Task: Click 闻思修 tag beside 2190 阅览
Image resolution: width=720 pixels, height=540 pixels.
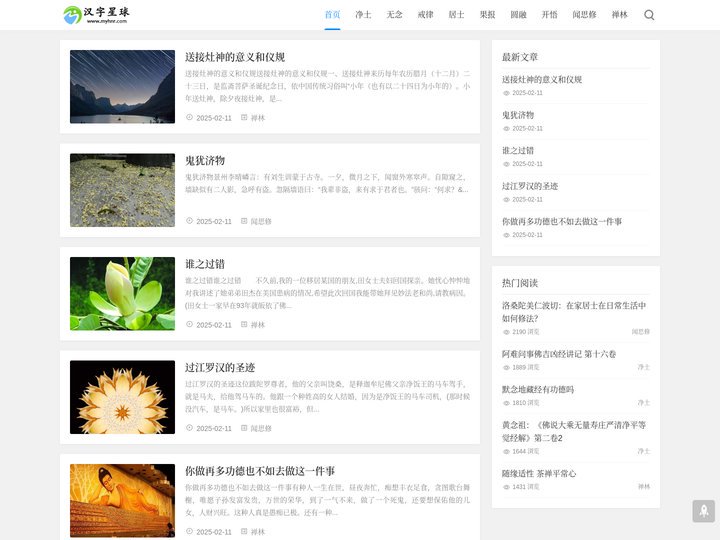Action: tap(641, 332)
